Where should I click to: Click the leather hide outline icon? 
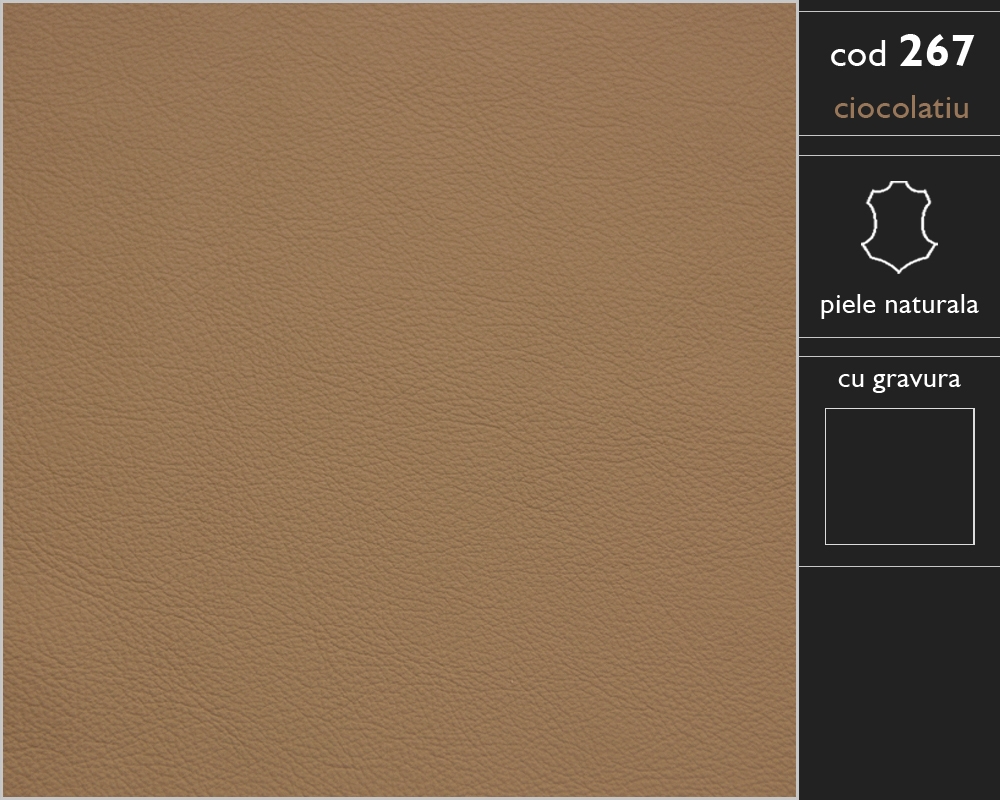899,227
